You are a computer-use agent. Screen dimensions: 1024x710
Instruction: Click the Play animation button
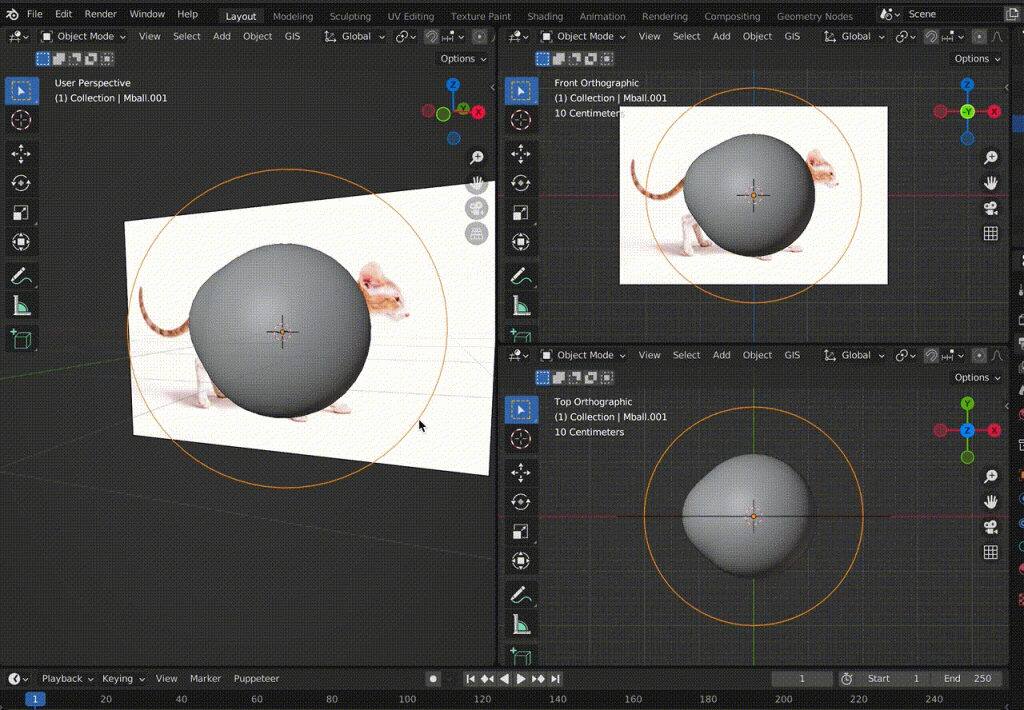523,678
